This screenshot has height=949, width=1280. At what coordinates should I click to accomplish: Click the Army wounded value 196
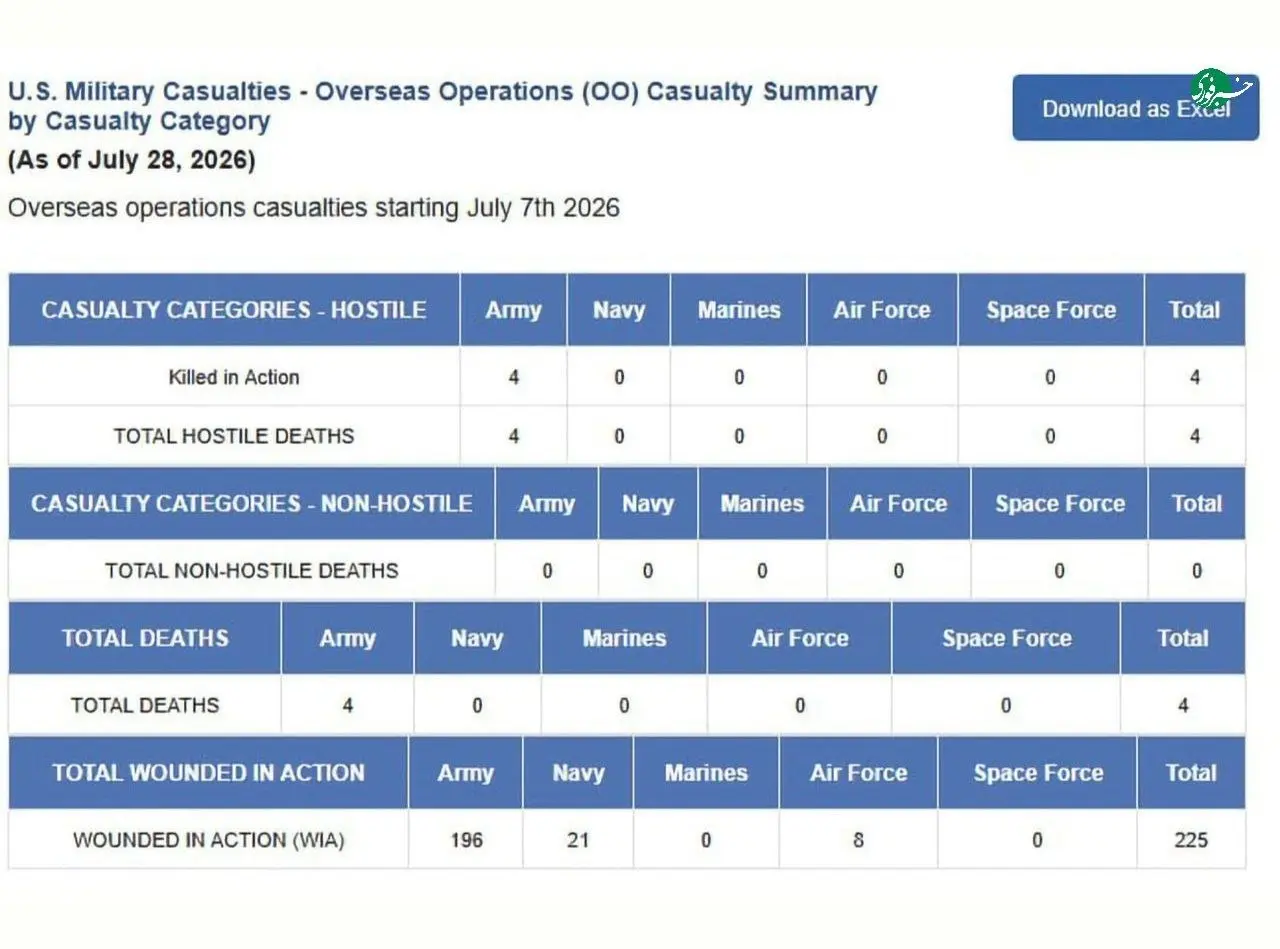(x=466, y=840)
